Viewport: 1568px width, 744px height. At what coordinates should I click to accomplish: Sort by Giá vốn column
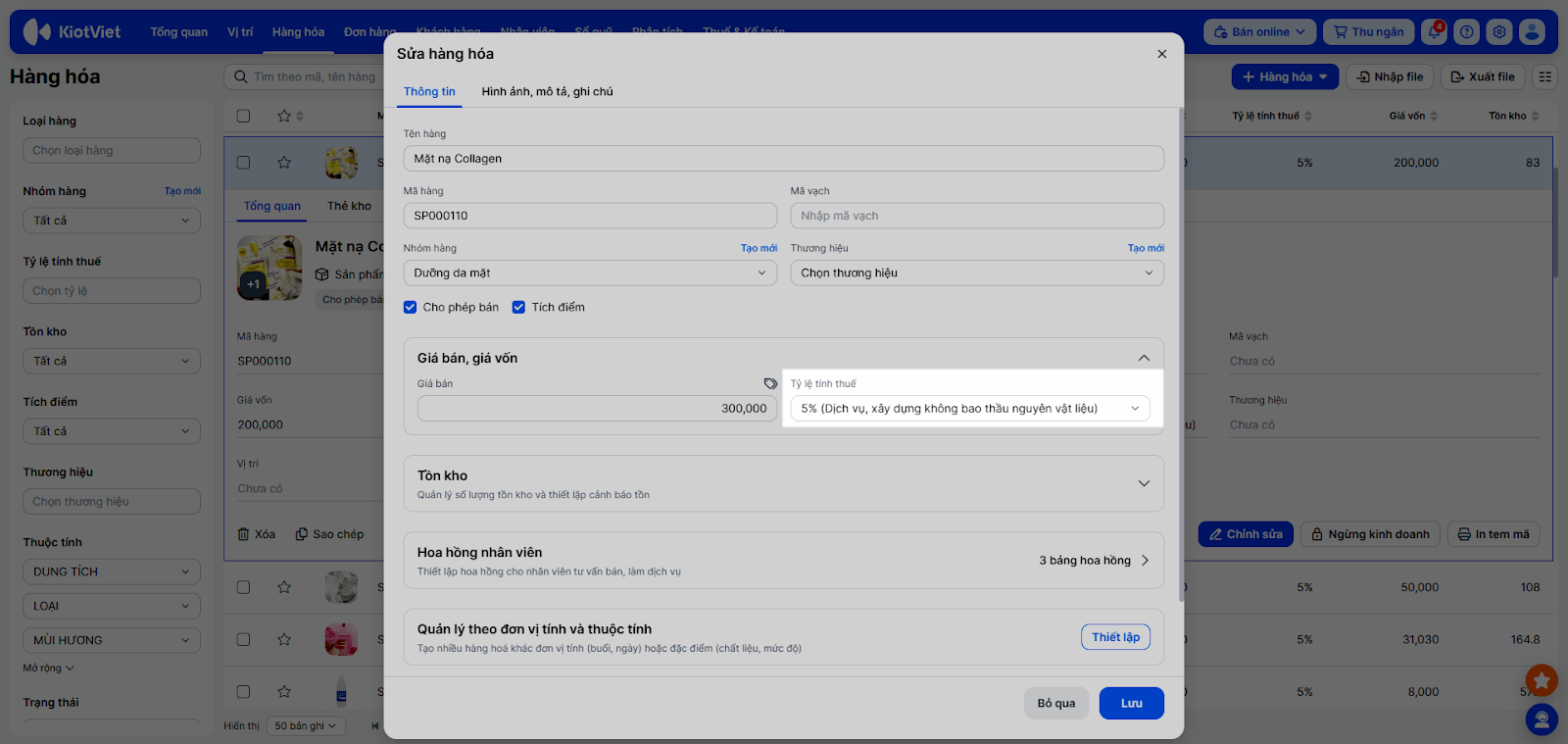pyautogui.click(x=1413, y=116)
